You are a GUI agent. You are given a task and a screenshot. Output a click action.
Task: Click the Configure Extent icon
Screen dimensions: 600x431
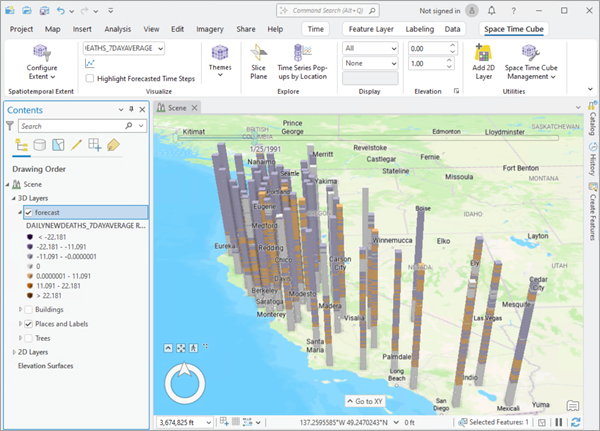pos(41,53)
